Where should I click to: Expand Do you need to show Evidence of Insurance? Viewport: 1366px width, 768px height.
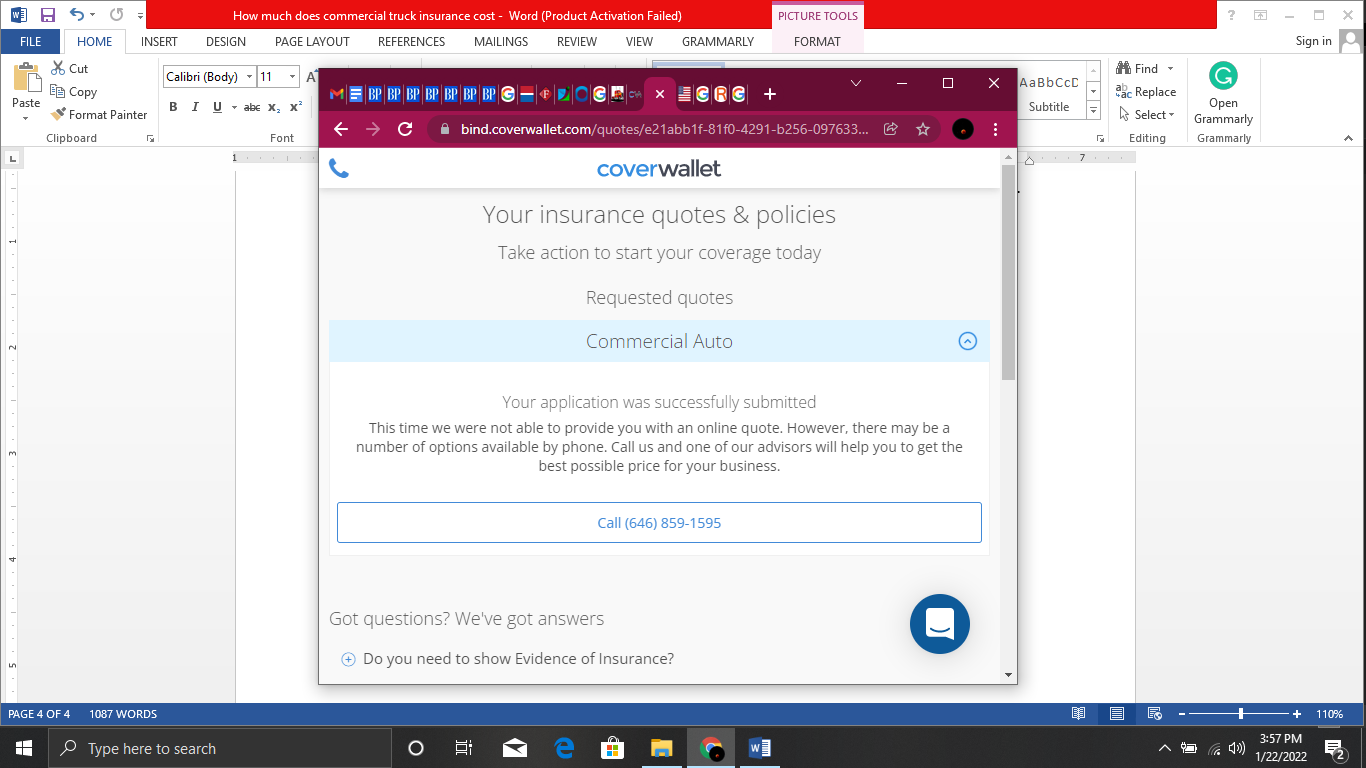(508, 659)
